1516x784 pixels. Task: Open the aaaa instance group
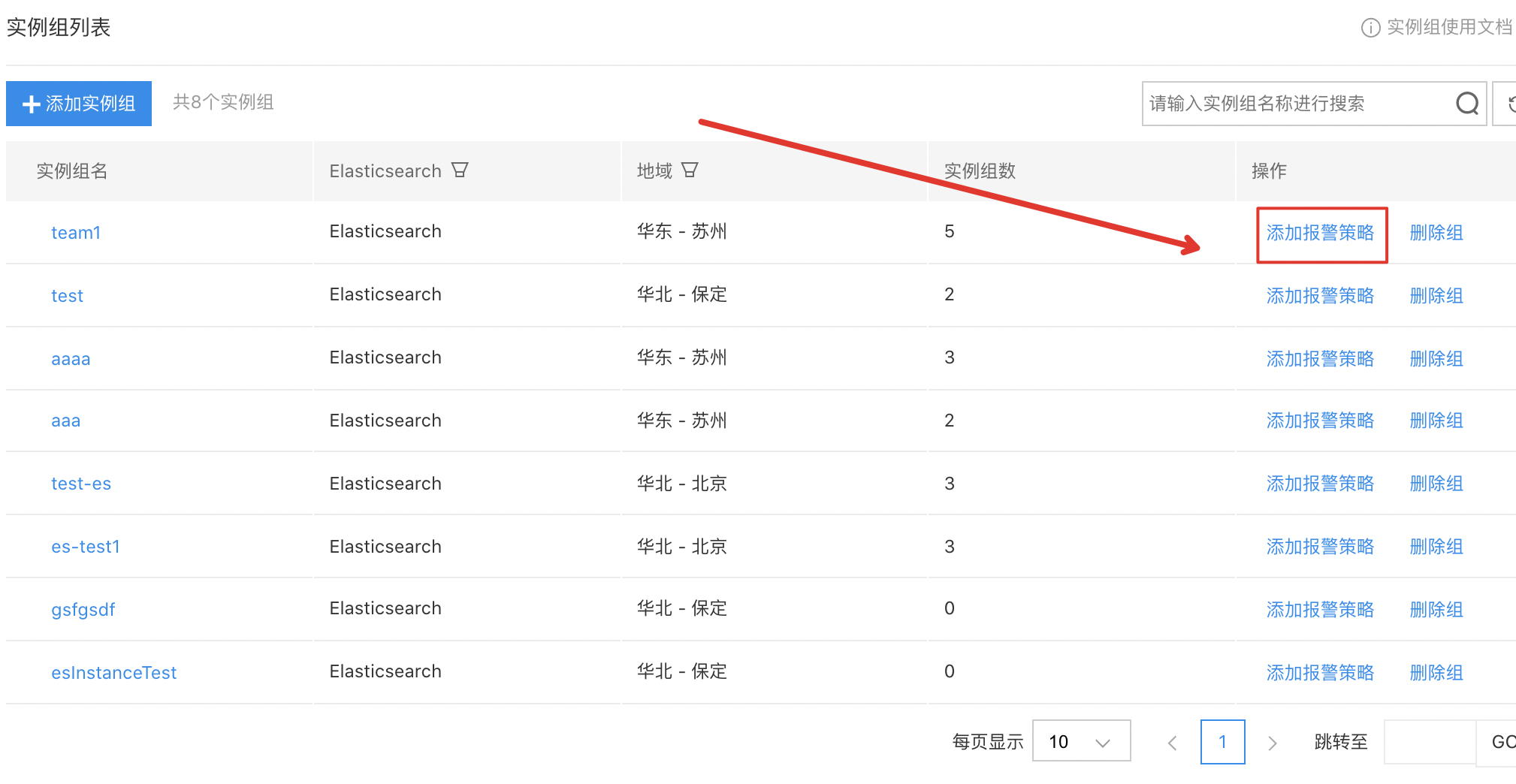(71, 359)
